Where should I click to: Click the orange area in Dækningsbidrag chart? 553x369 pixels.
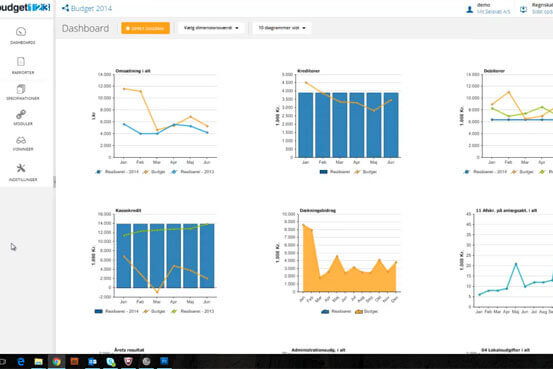coord(349,279)
